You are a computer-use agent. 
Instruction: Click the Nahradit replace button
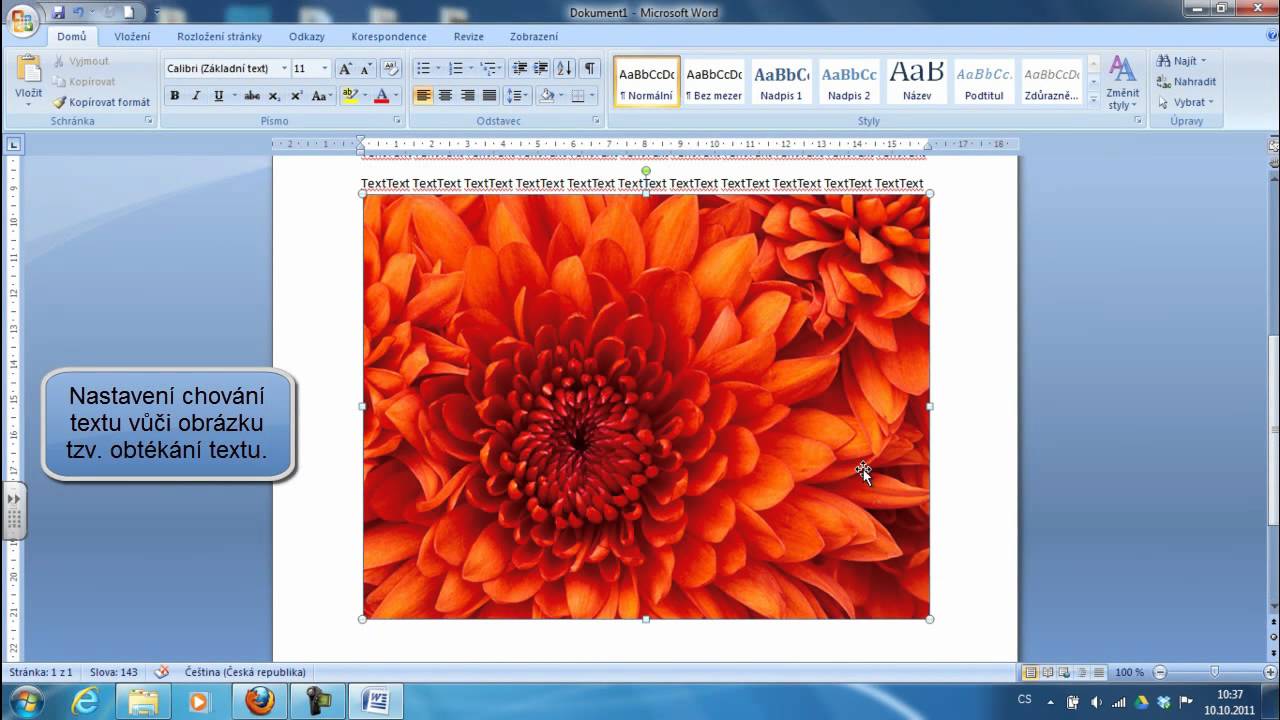click(x=1186, y=82)
